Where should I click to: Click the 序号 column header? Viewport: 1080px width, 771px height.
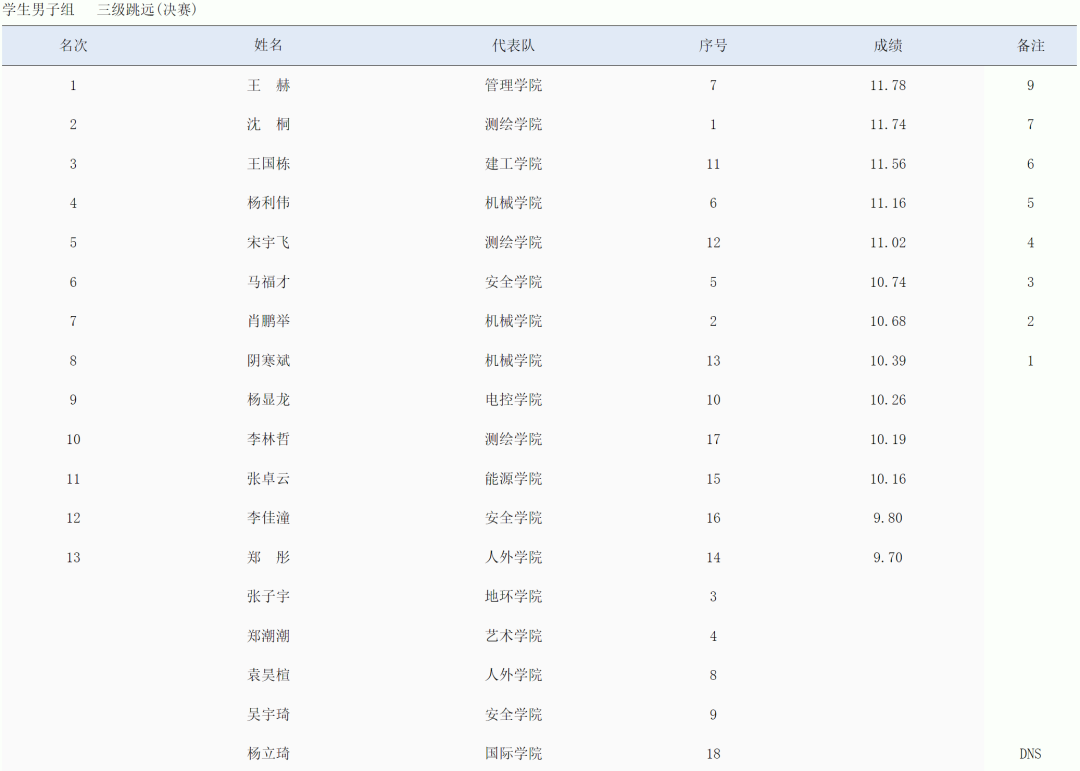click(713, 46)
